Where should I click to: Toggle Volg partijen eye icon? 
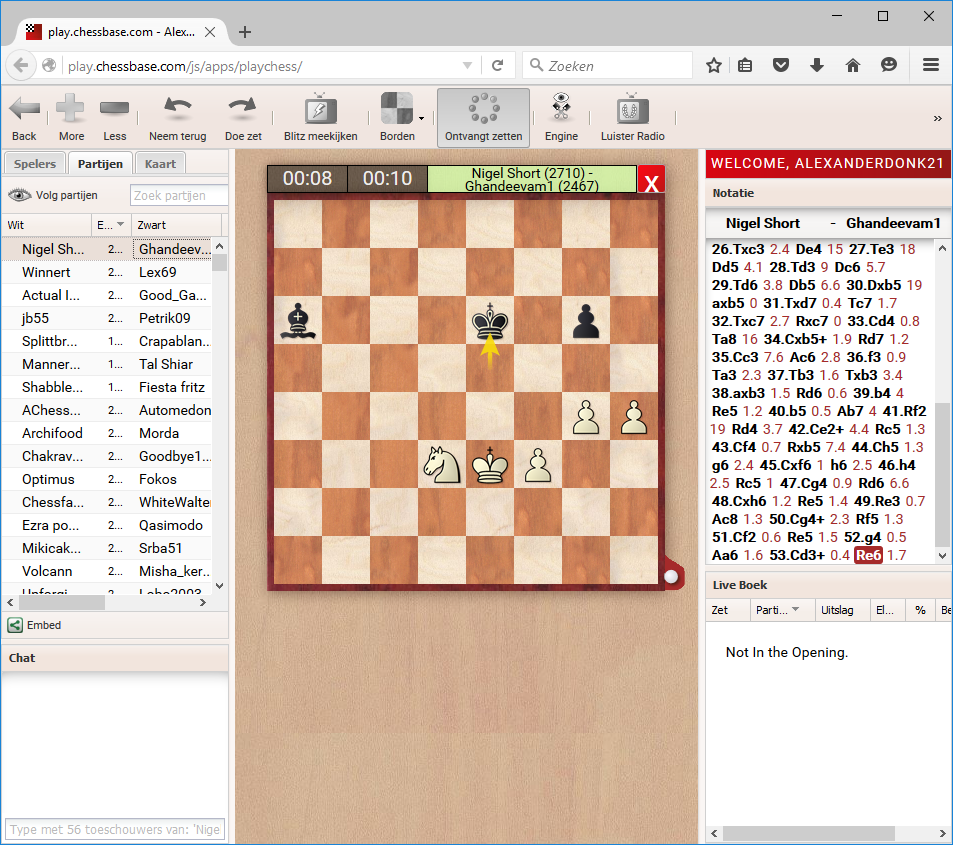[x=18, y=196]
